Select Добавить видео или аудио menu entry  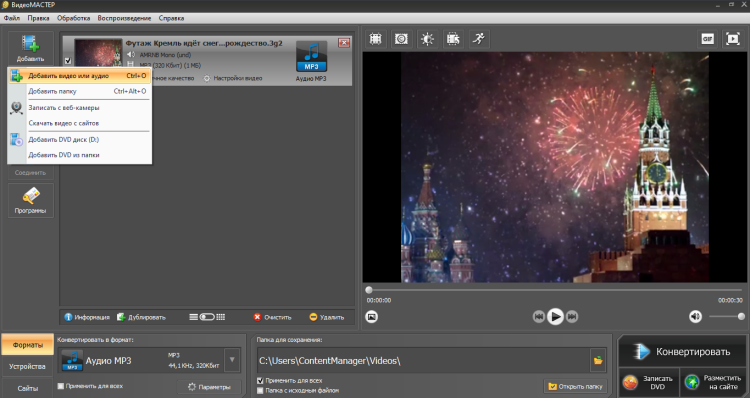pos(79,76)
